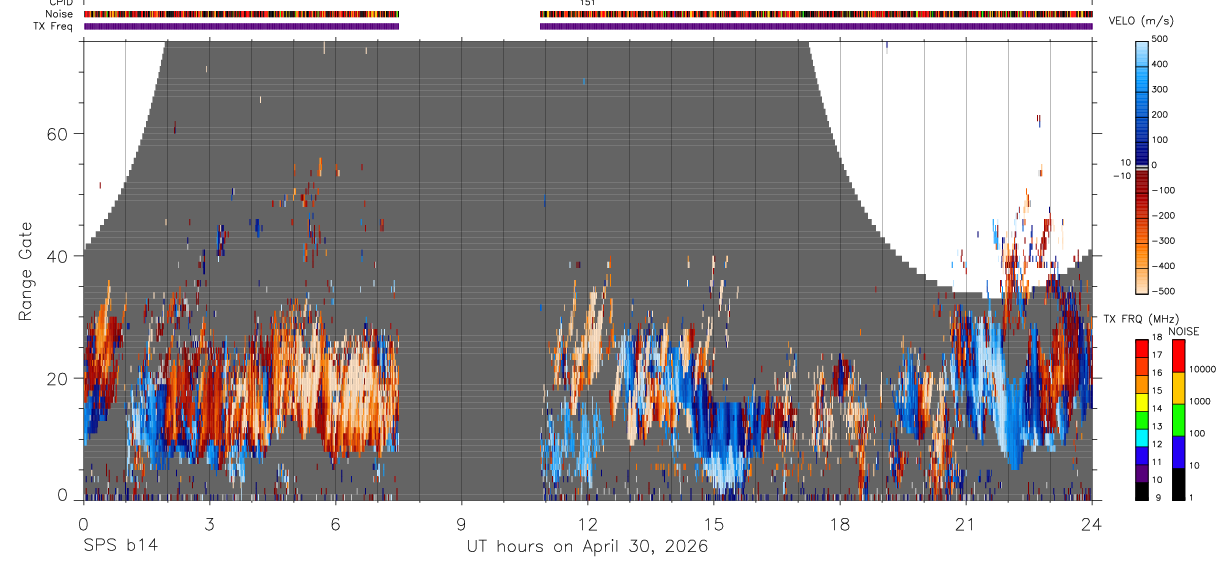Click the 'SPS b14' label

coord(120,546)
